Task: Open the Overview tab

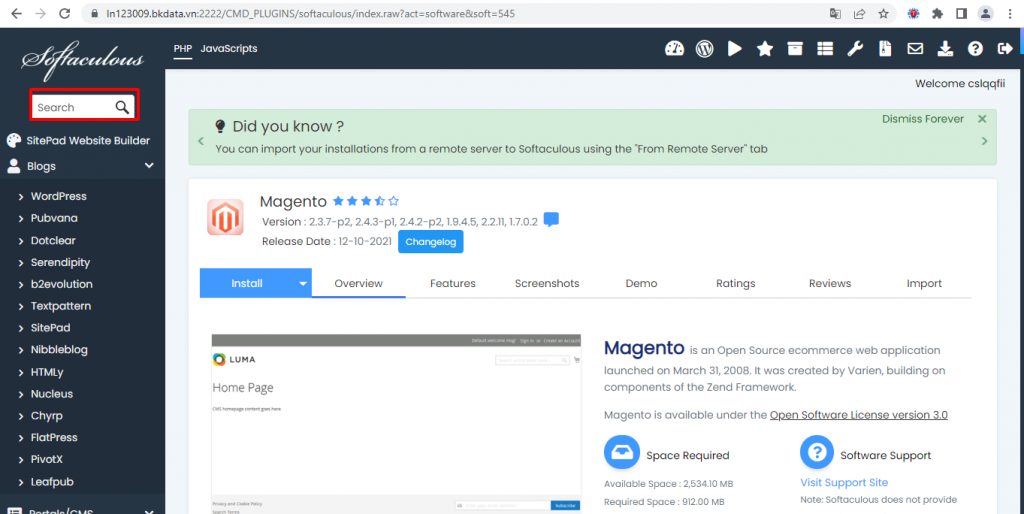Action: point(359,283)
